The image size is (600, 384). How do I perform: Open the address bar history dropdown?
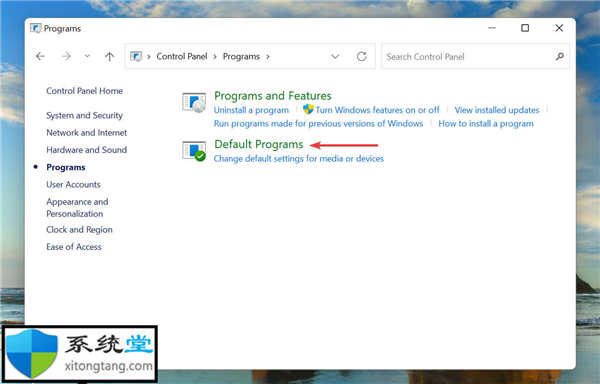click(335, 57)
